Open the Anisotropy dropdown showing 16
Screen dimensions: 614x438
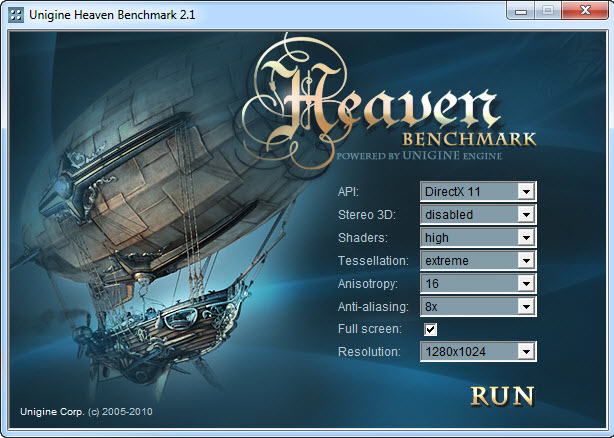point(478,284)
